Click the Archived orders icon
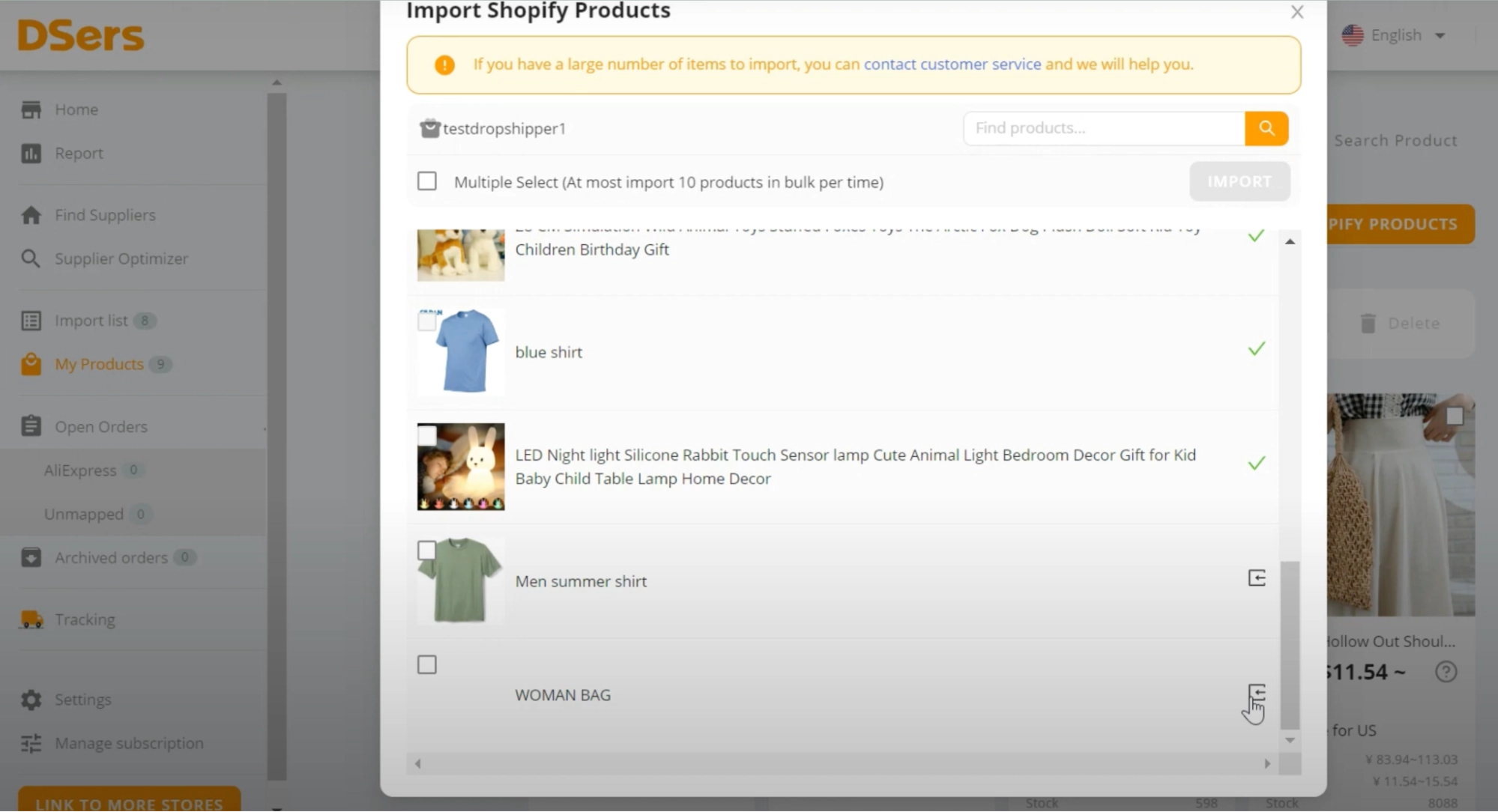The height and width of the screenshot is (812, 1498). (x=31, y=557)
